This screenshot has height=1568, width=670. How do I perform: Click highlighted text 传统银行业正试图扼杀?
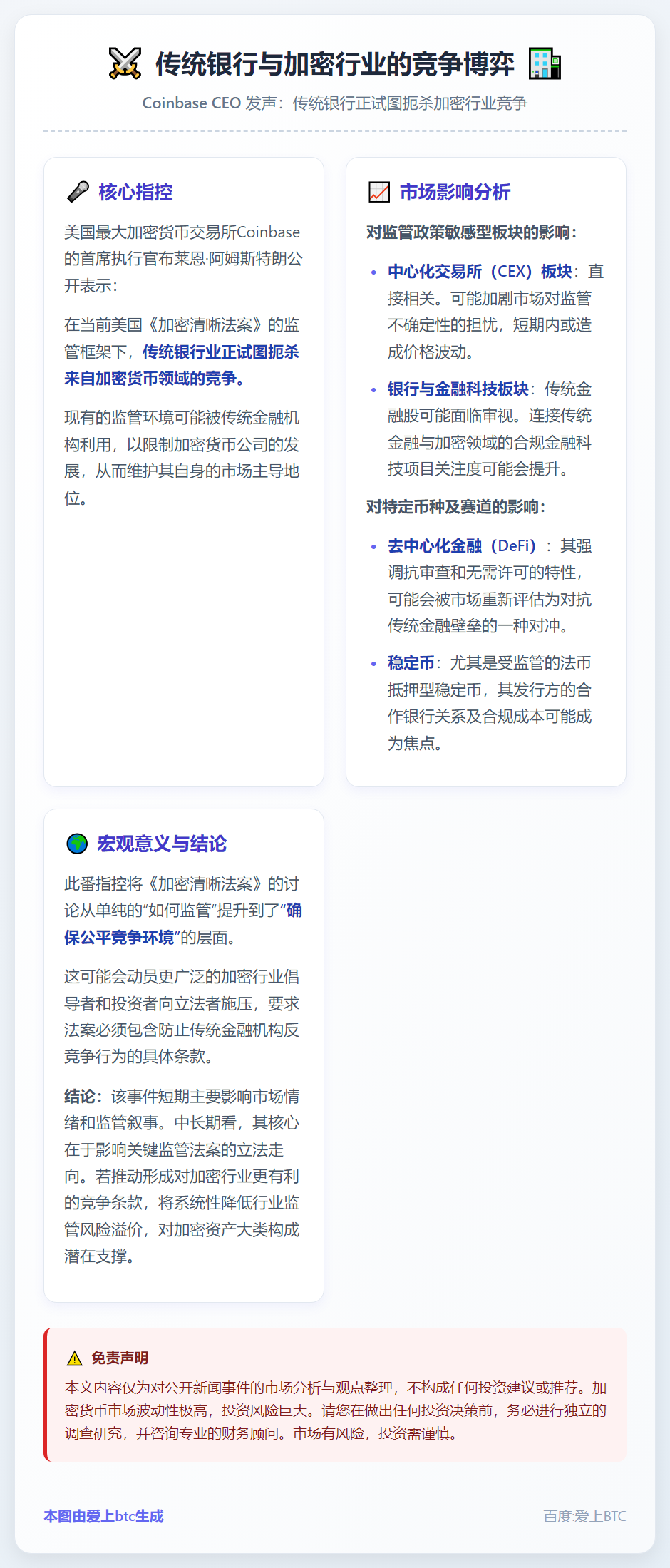coord(221,352)
